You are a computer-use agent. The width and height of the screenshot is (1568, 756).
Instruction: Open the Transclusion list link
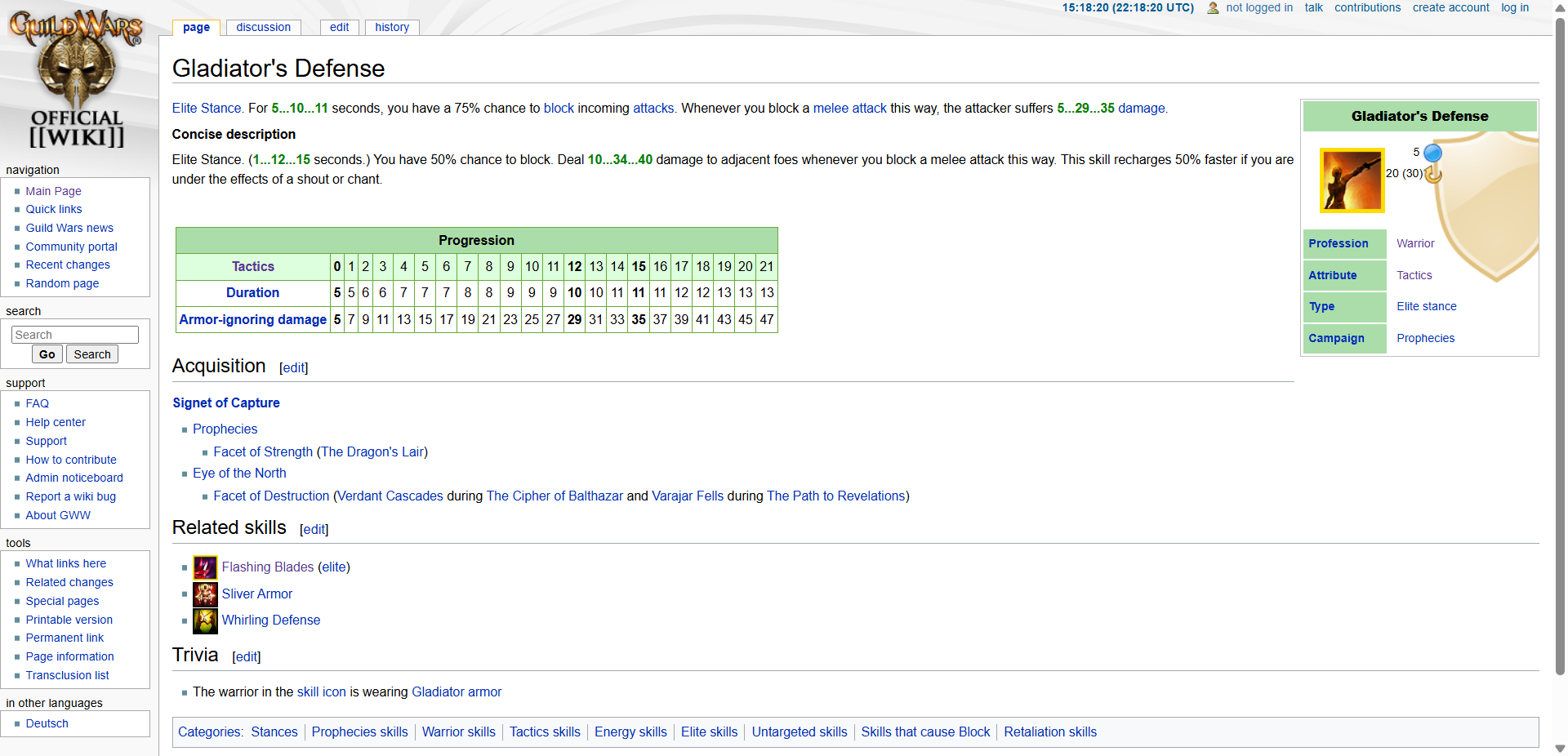pos(67,675)
